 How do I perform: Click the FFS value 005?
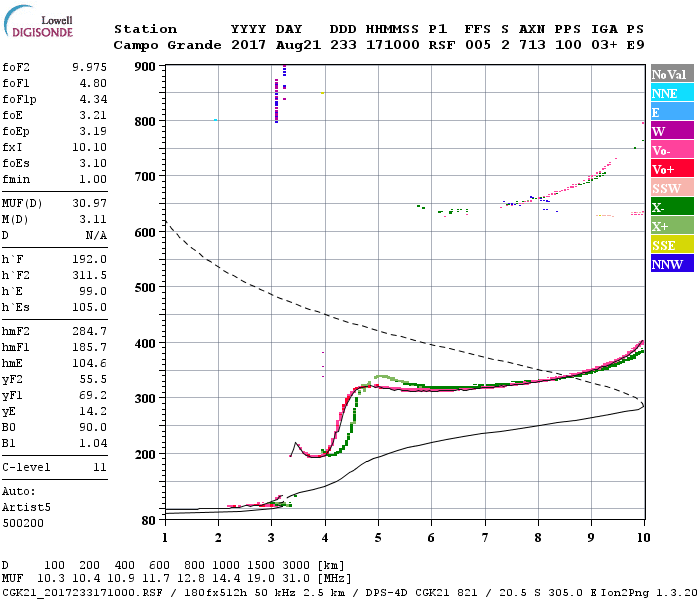click(x=478, y=45)
